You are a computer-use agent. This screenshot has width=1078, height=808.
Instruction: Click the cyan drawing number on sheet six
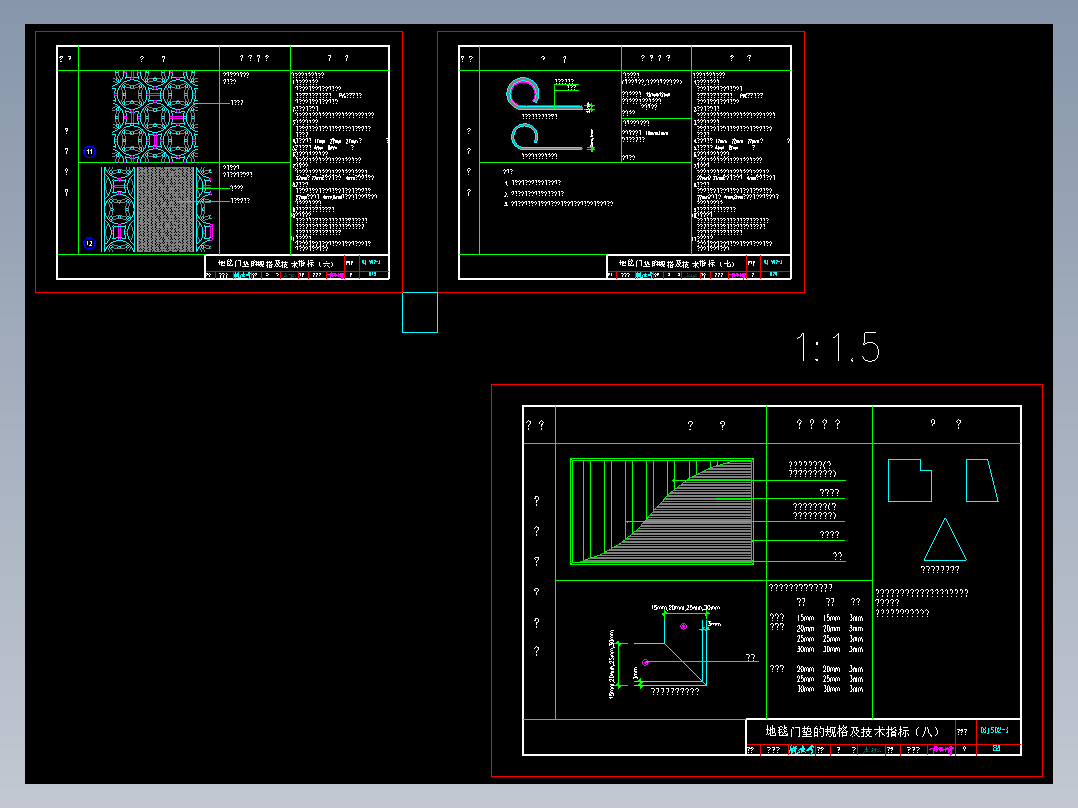(371, 262)
